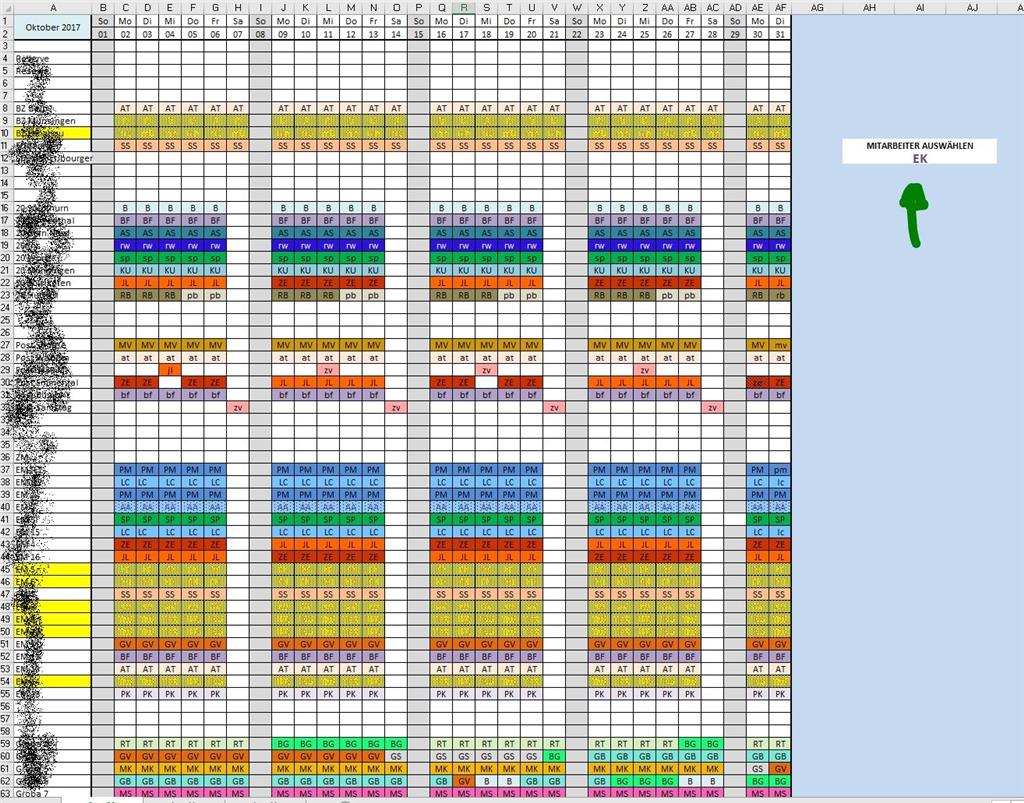Select row header 36

7,457
